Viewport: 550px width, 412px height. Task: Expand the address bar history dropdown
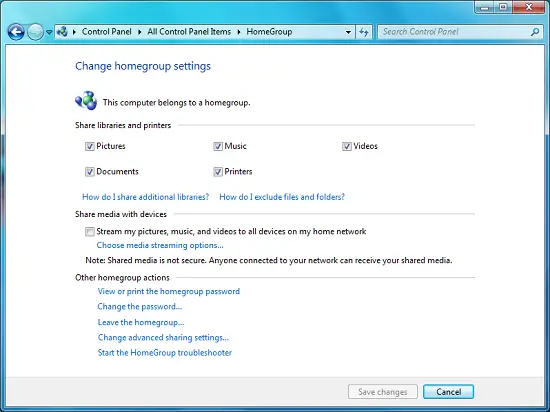pos(348,32)
